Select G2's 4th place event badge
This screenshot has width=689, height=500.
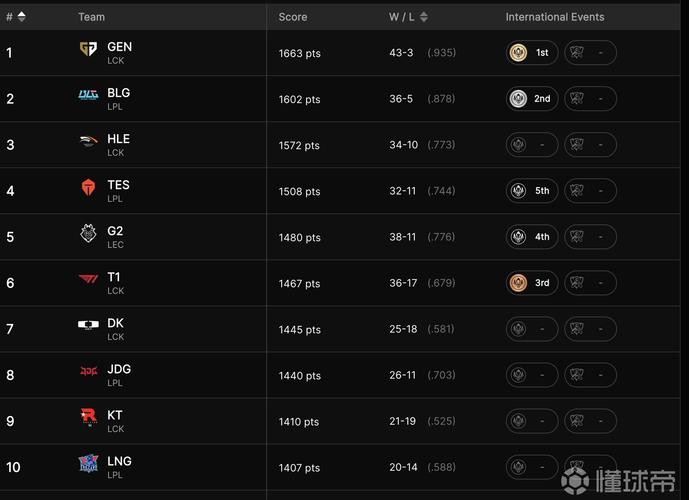pyautogui.click(x=532, y=237)
